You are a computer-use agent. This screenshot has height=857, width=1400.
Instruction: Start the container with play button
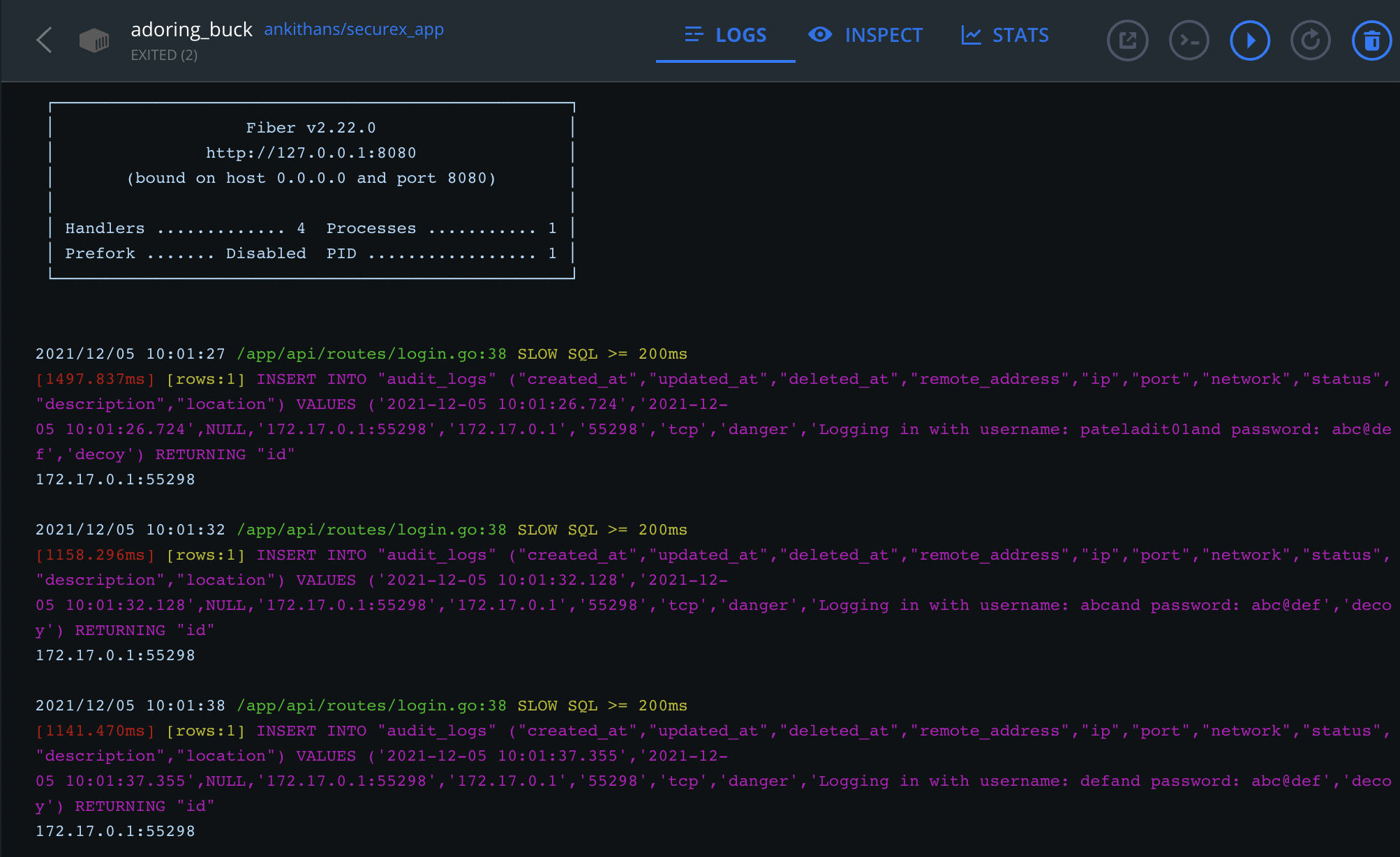[x=1249, y=40]
